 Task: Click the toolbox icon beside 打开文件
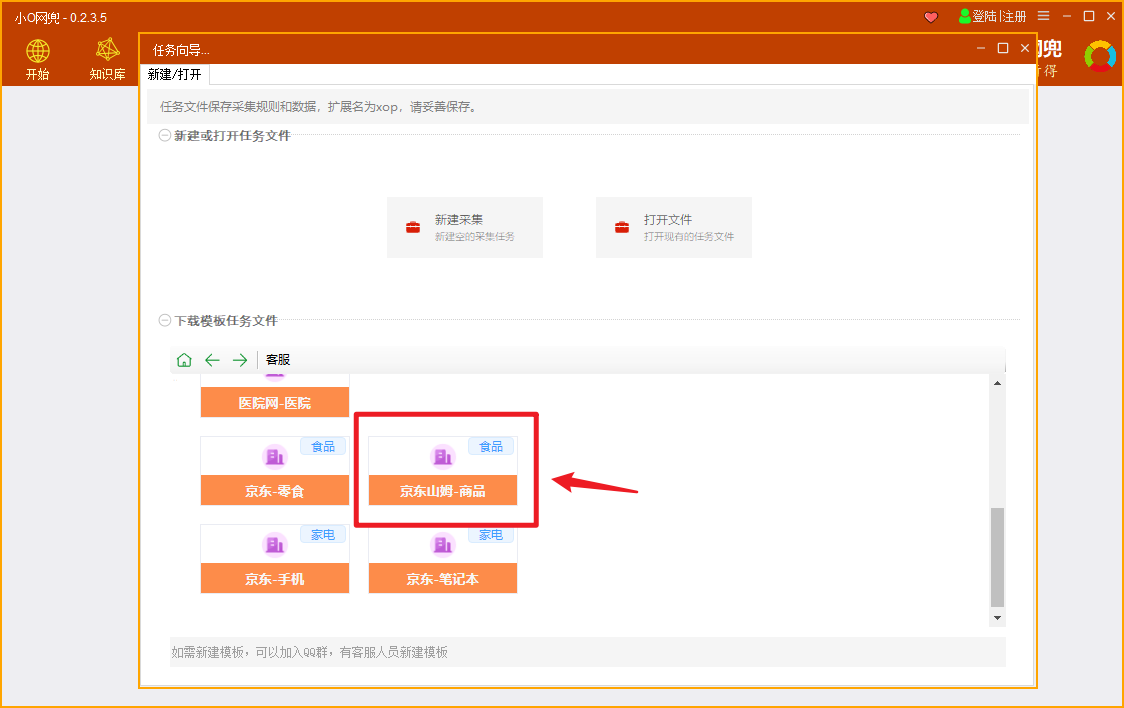[x=621, y=227]
